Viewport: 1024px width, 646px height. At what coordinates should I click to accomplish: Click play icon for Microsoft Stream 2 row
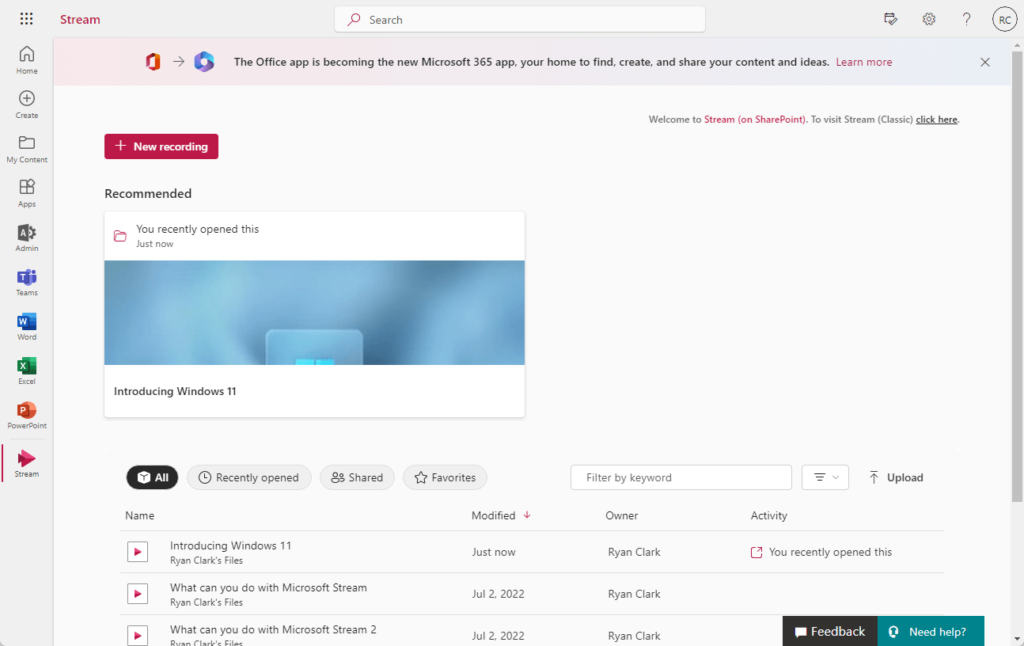[137, 635]
